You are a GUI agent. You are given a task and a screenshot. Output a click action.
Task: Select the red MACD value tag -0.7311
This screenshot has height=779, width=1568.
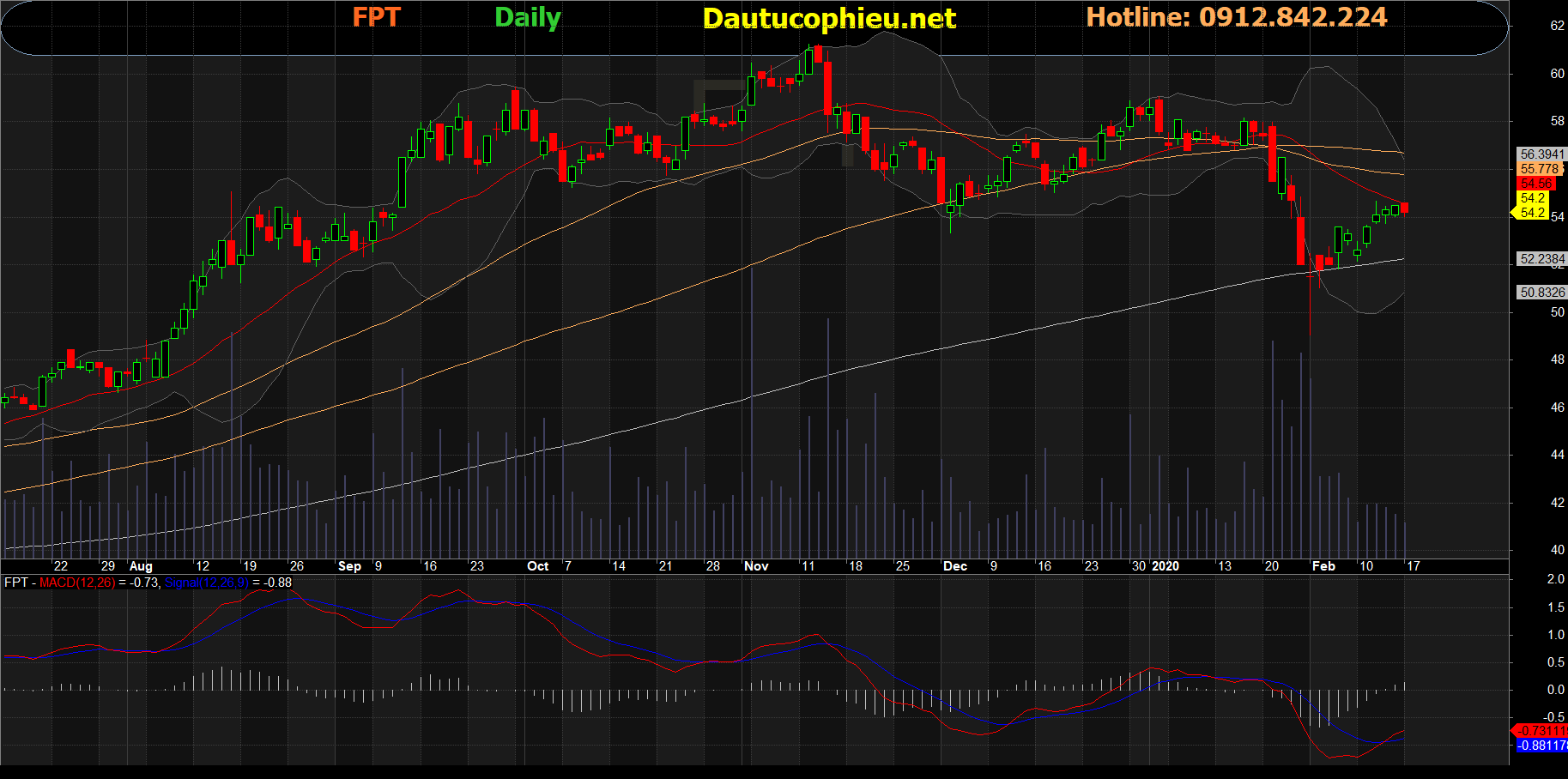tap(1541, 731)
